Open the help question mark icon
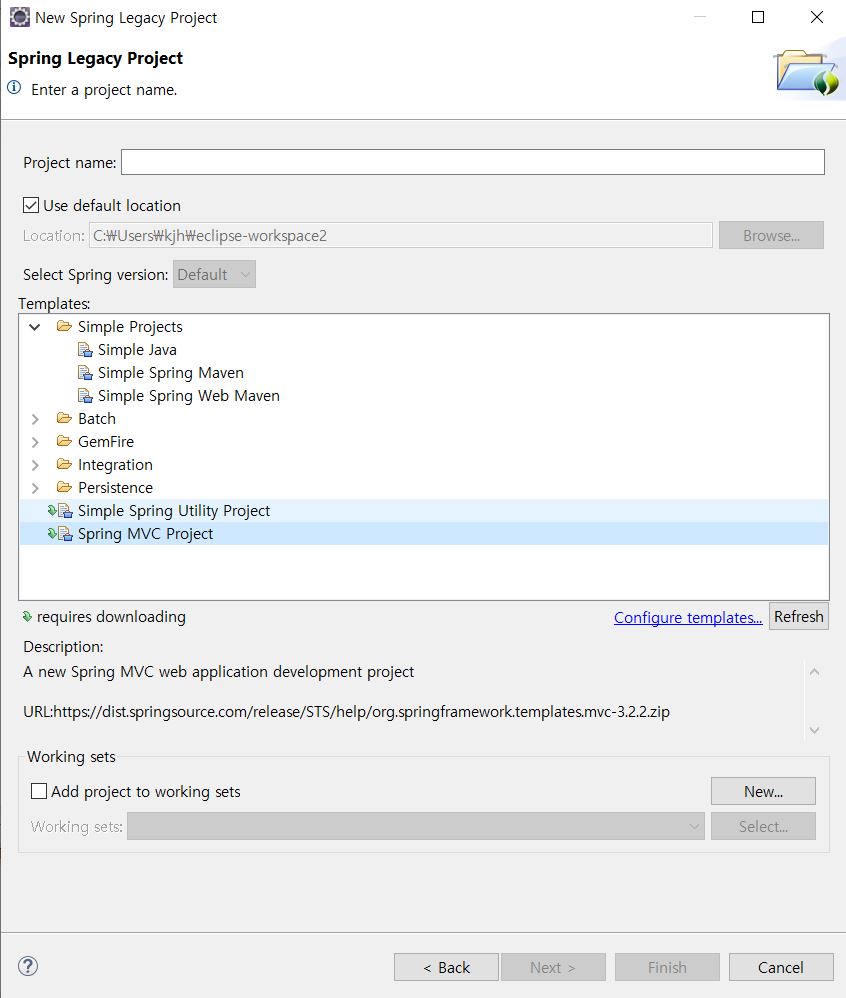The height and width of the screenshot is (998, 846). tap(28, 966)
